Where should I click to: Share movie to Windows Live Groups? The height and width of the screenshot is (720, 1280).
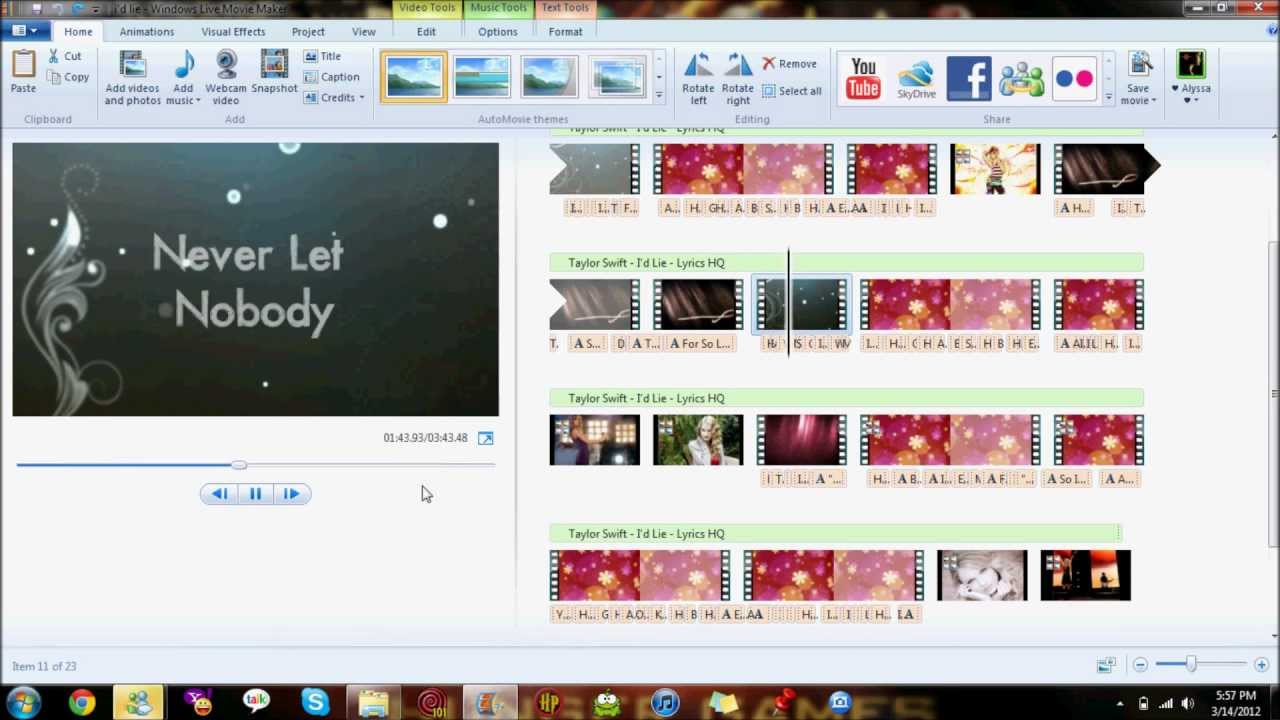pos(1021,78)
